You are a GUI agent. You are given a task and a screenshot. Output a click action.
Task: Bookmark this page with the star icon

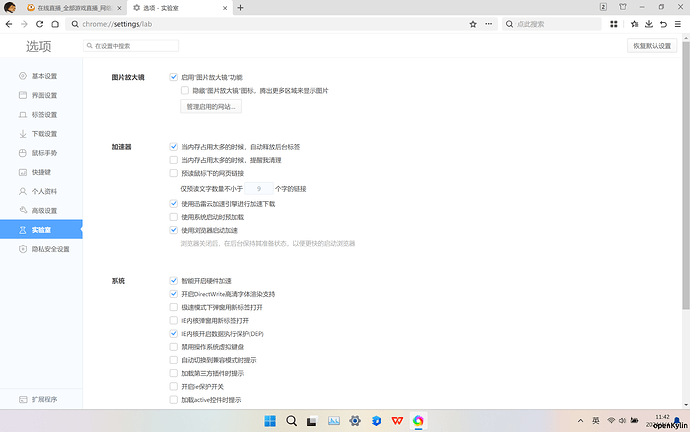[x=473, y=24]
